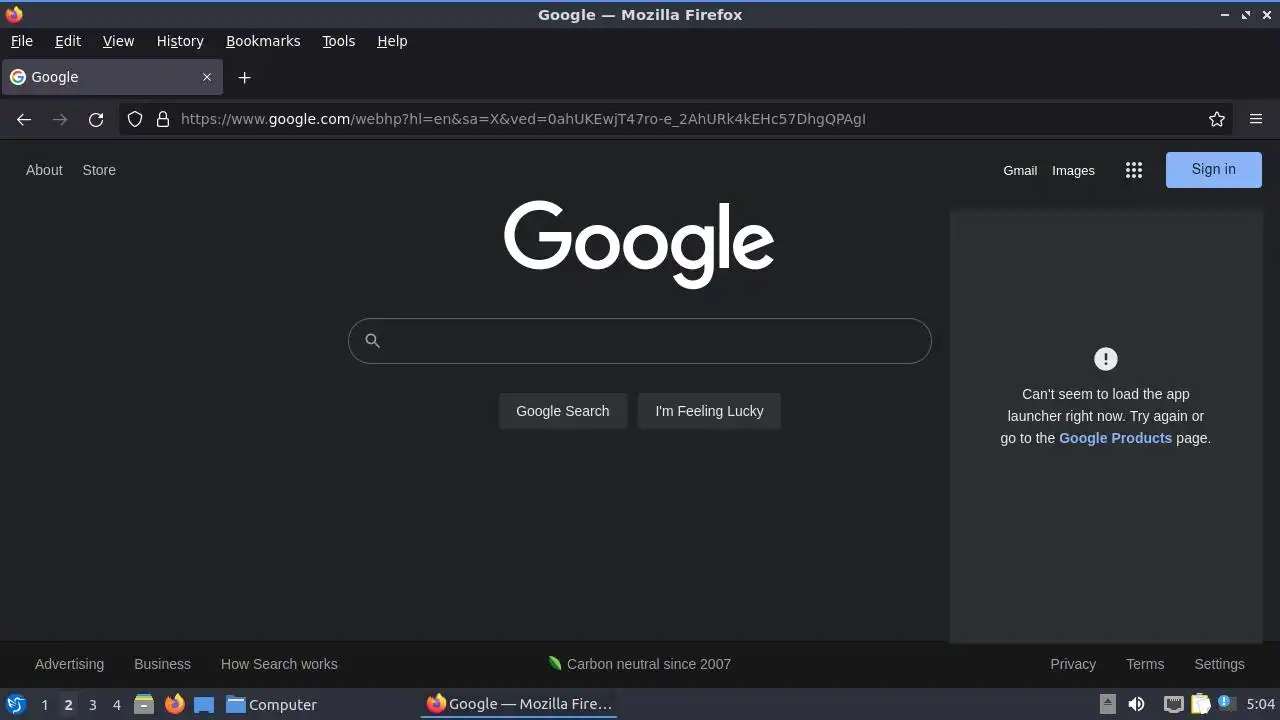Screen dimensions: 1280x720
Task: Click the Sign in button
Action: [x=1214, y=169]
